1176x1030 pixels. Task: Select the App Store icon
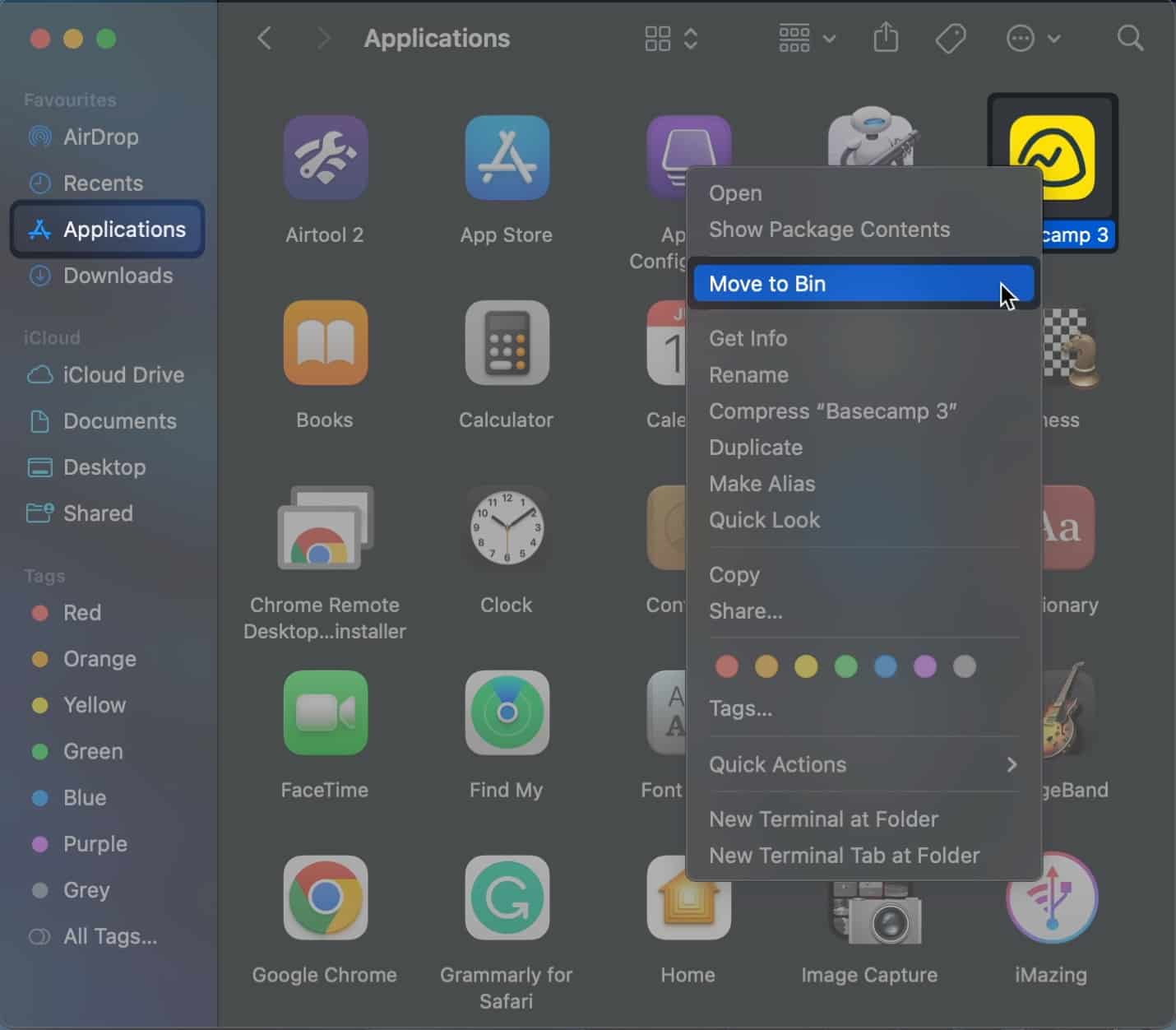[507, 157]
